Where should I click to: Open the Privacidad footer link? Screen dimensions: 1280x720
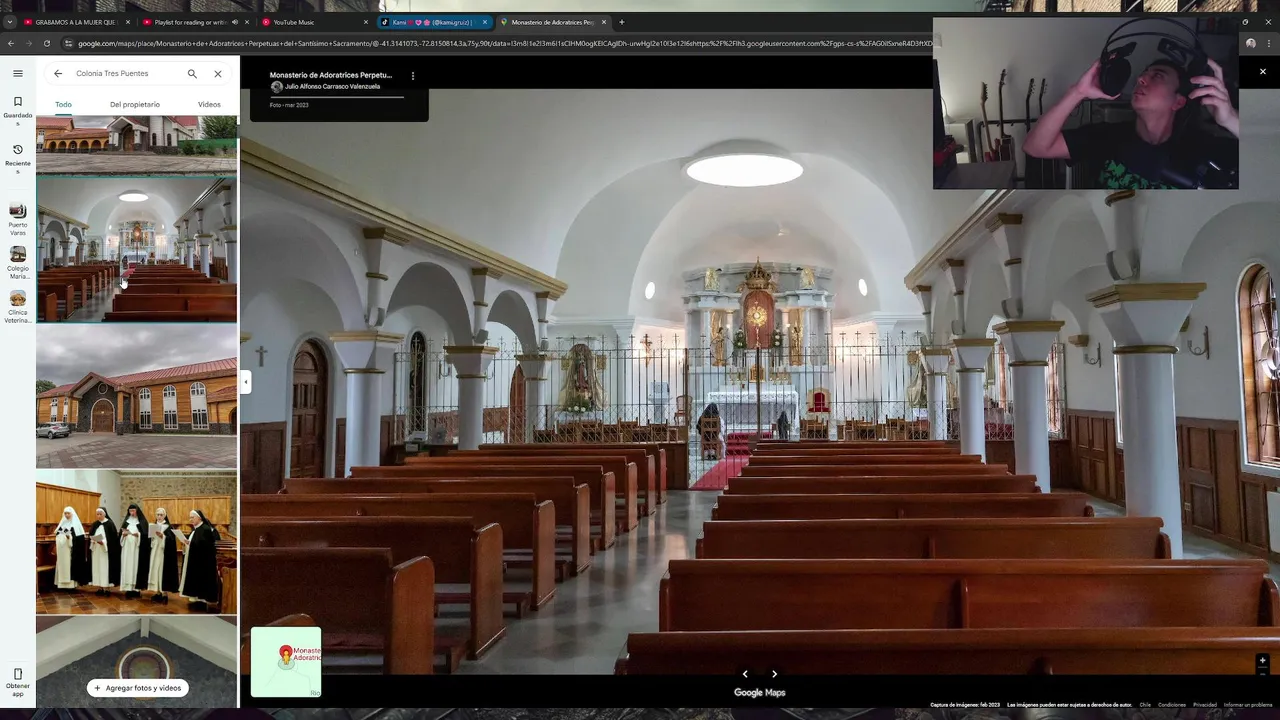pos(1205,705)
